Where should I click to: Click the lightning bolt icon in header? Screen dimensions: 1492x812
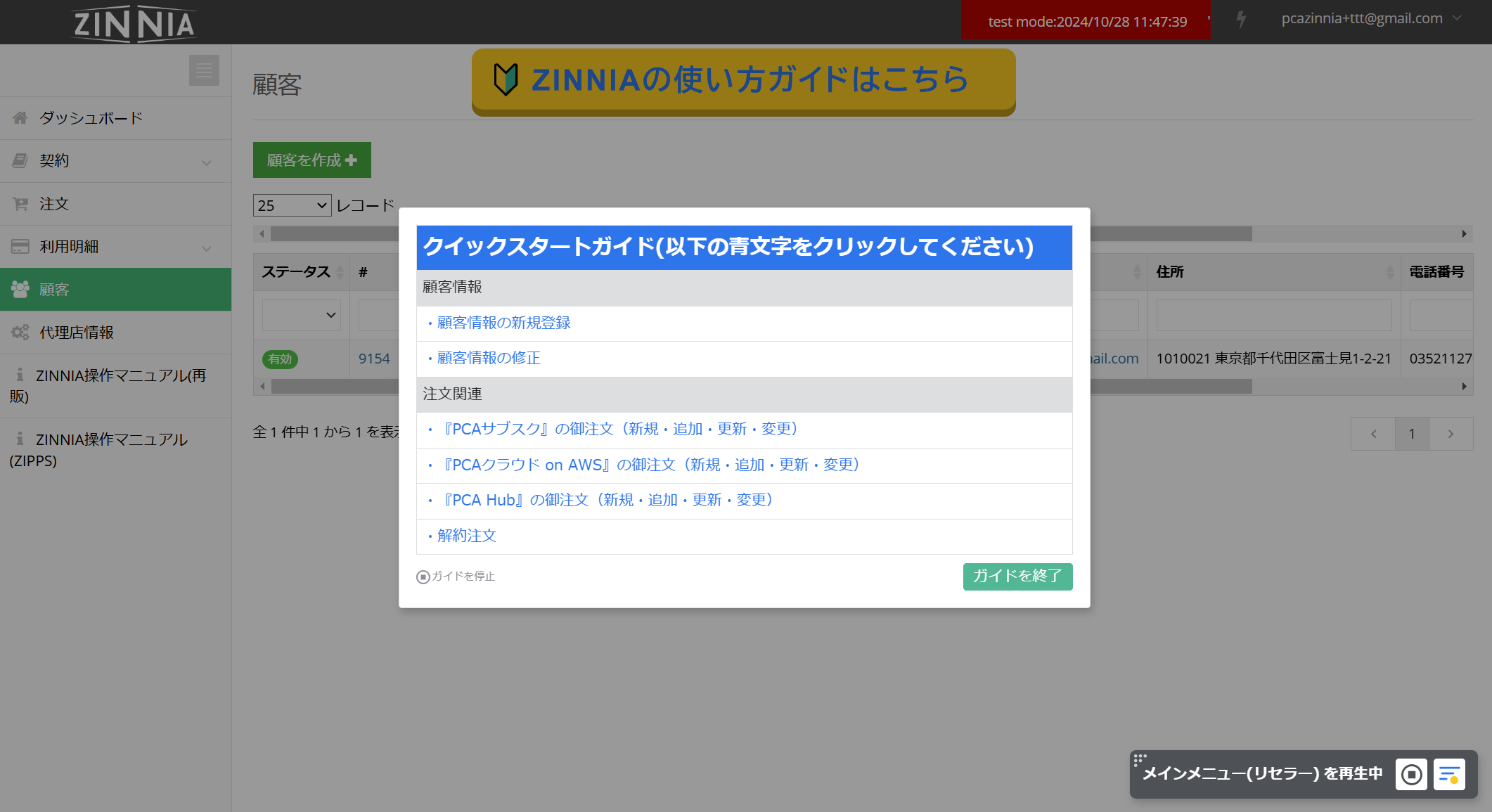[x=1240, y=20]
